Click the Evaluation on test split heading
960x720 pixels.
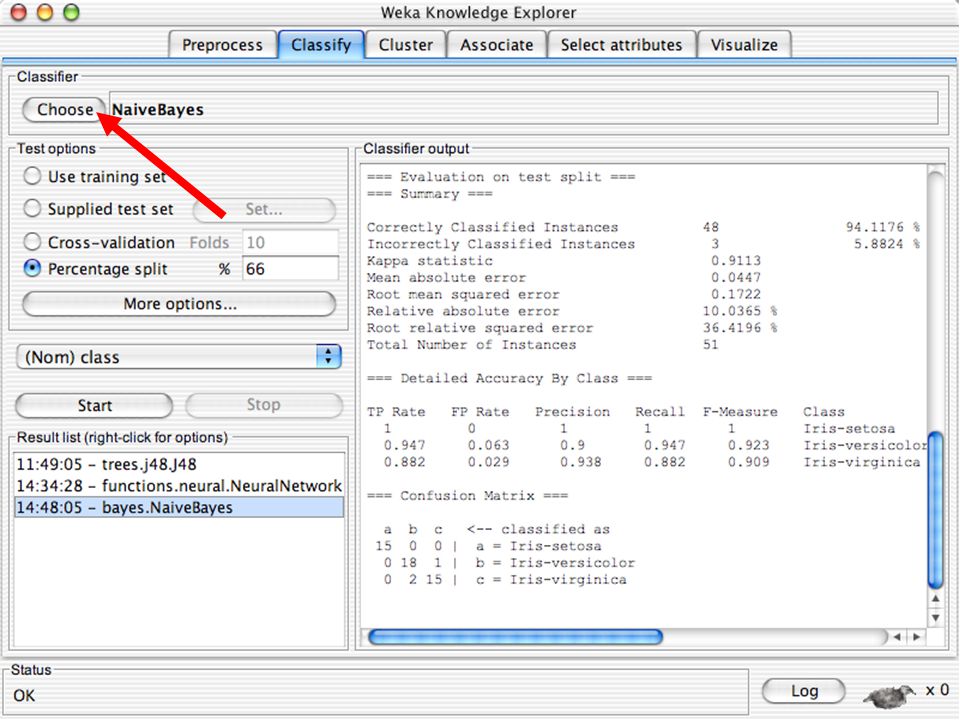tap(501, 177)
